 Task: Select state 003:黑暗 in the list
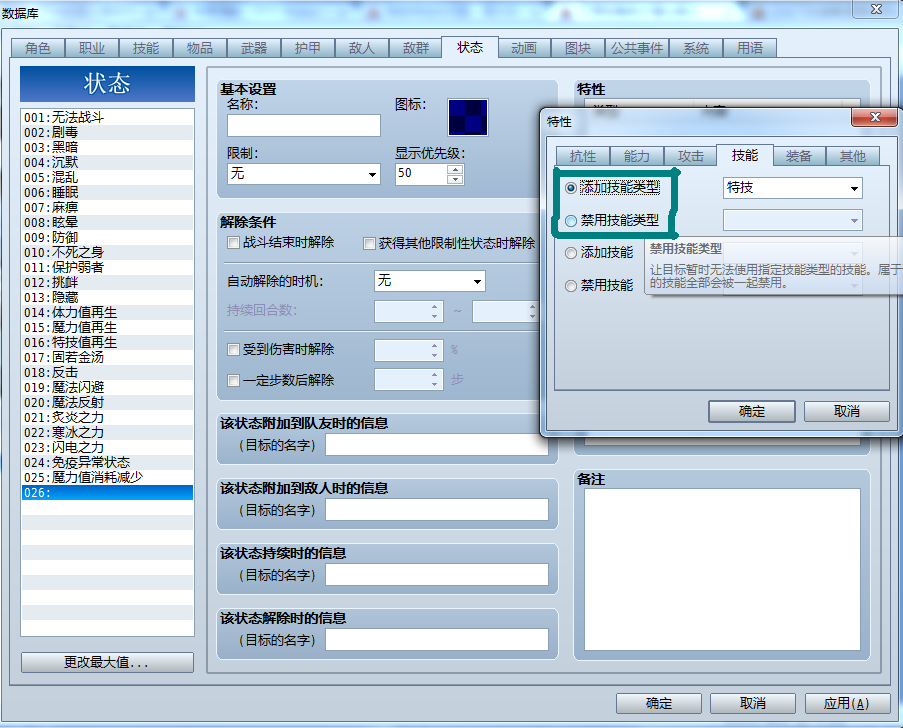[x=107, y=147]
